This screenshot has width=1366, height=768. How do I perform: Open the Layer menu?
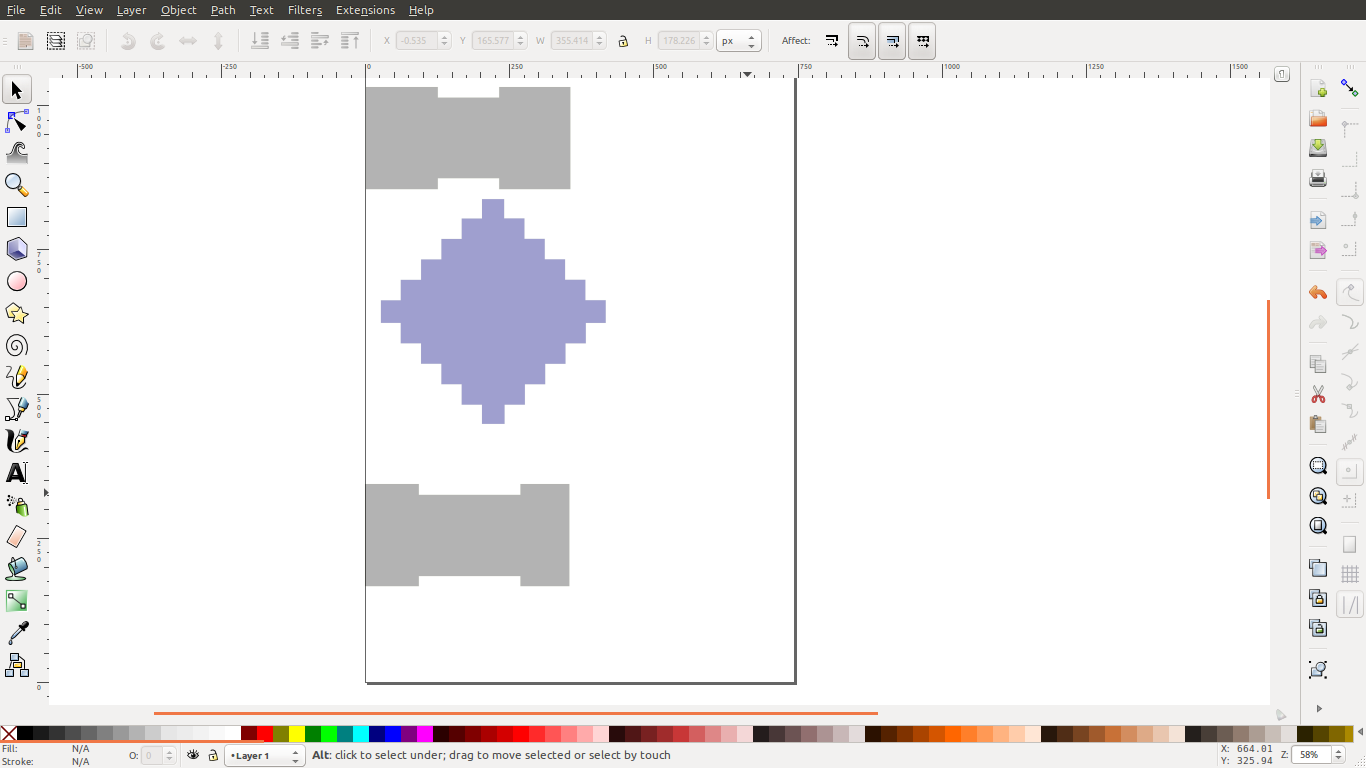tap(131, 10)
